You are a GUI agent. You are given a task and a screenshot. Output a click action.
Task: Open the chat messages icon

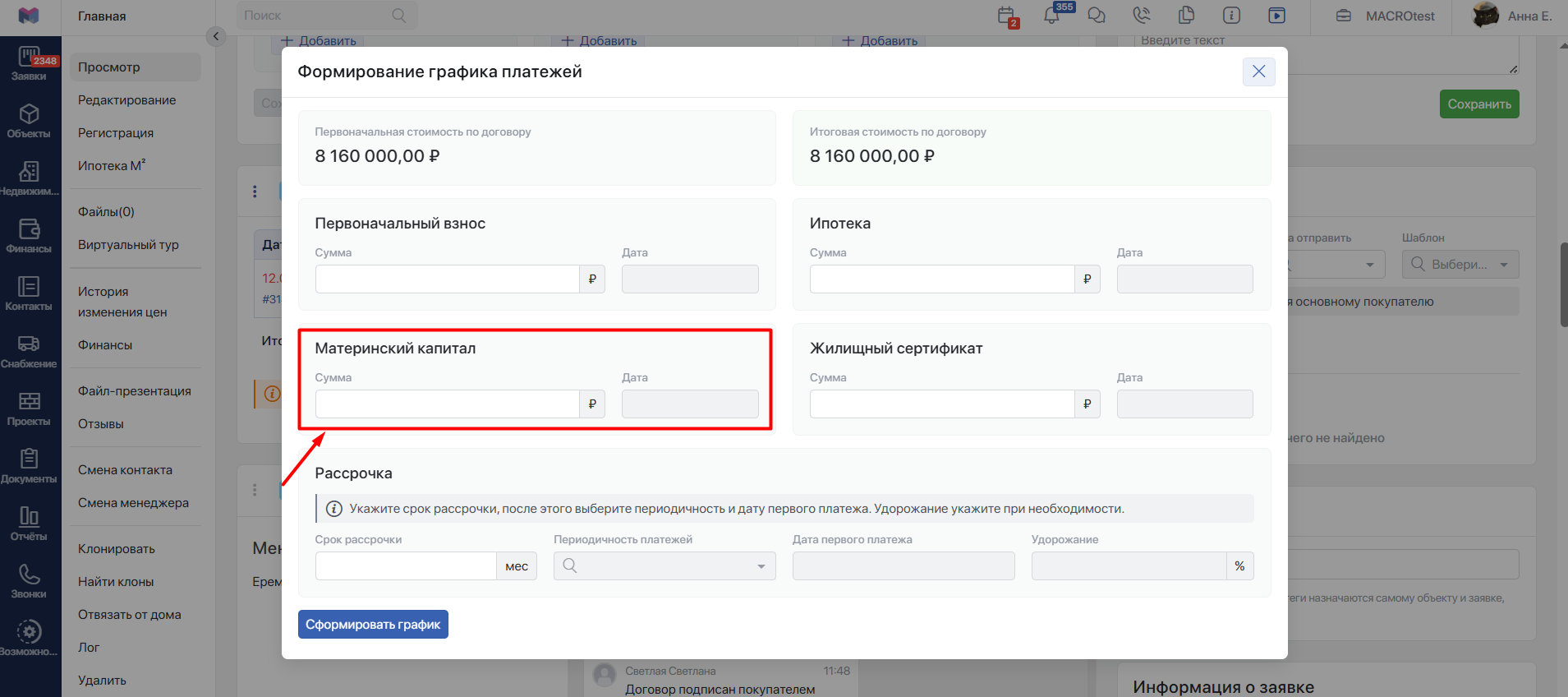[x=1097, y=16]
